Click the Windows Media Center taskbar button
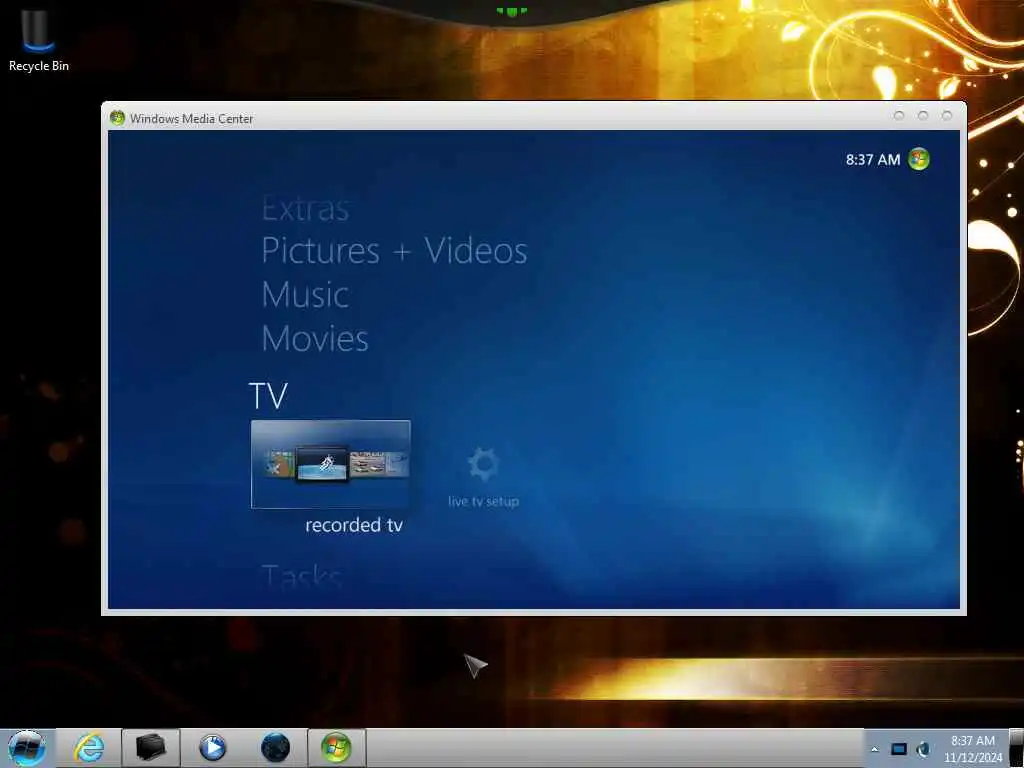 [336, 748]
